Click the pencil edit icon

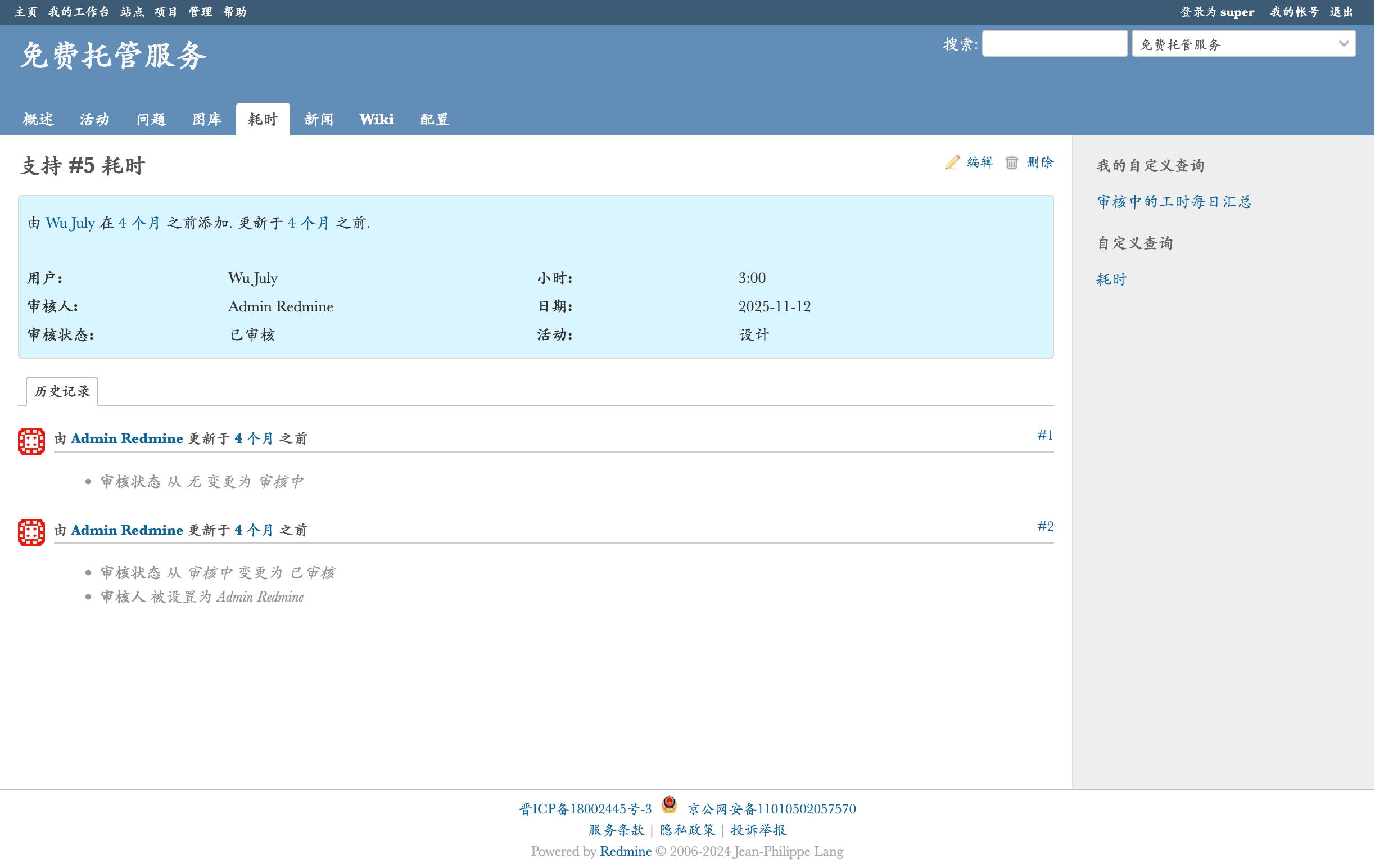coord(952,163)
